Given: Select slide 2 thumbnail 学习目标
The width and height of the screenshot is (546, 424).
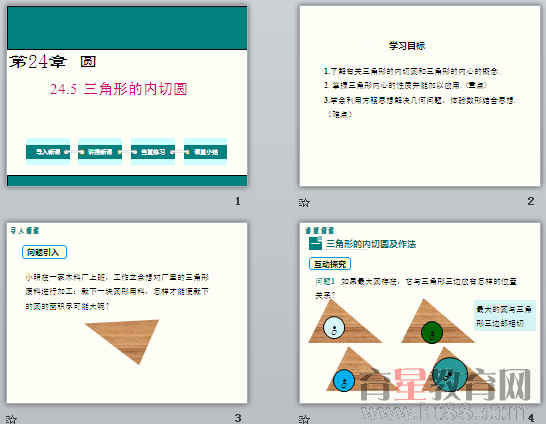Looking at the screenshot, I should click(420, 96).
